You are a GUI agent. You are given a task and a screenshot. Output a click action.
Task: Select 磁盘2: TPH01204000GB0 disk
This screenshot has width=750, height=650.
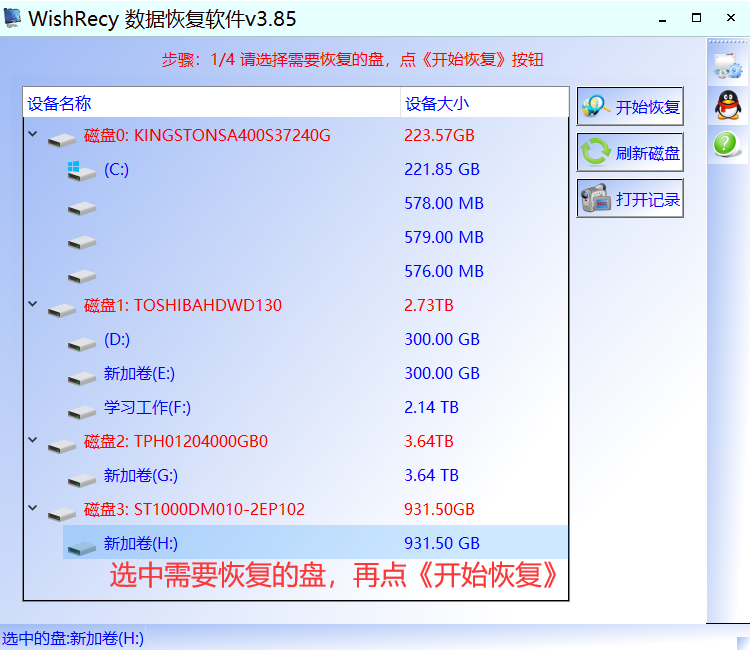click(176, 441)
